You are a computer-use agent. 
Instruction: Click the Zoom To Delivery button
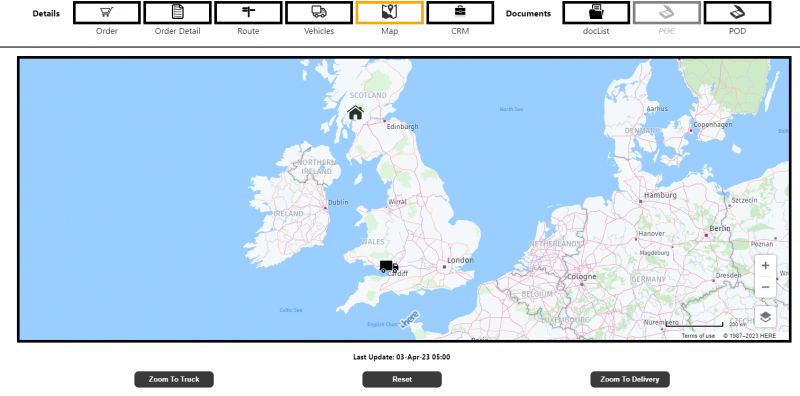(x=630, y=380)
